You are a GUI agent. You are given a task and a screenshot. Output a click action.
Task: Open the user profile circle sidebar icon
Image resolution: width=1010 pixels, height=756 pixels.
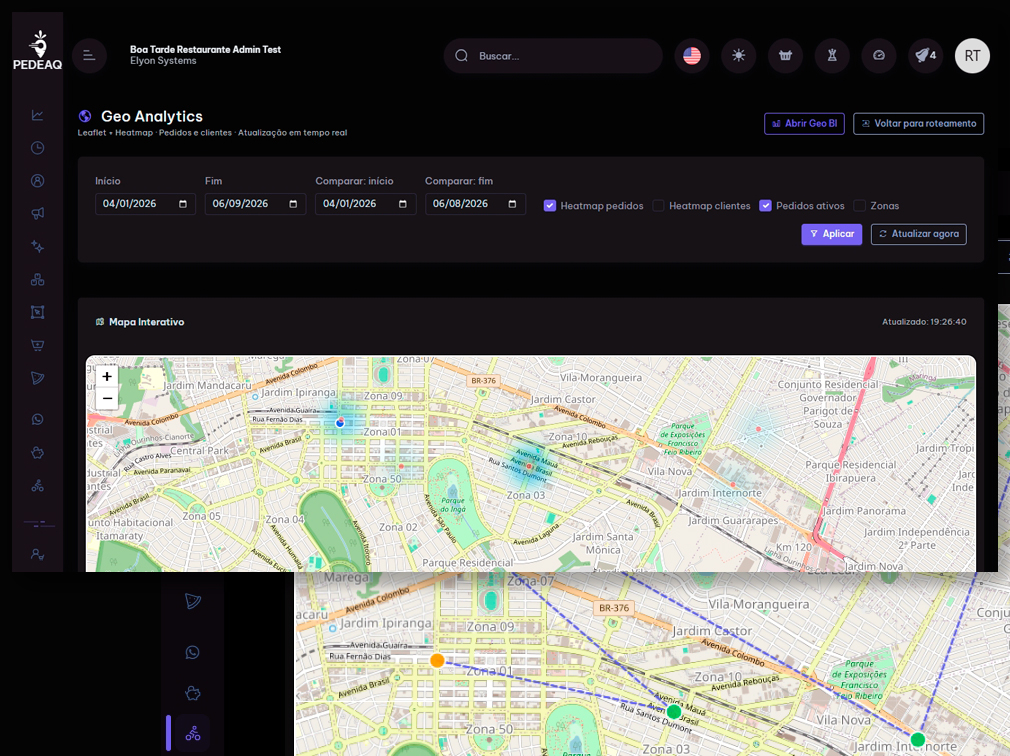37,181
